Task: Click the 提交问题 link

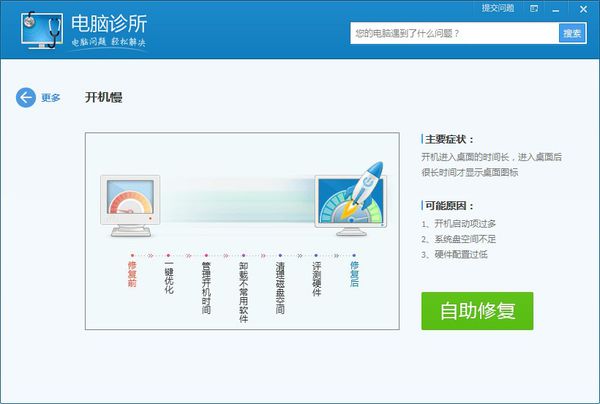Action: click(498, 8)
